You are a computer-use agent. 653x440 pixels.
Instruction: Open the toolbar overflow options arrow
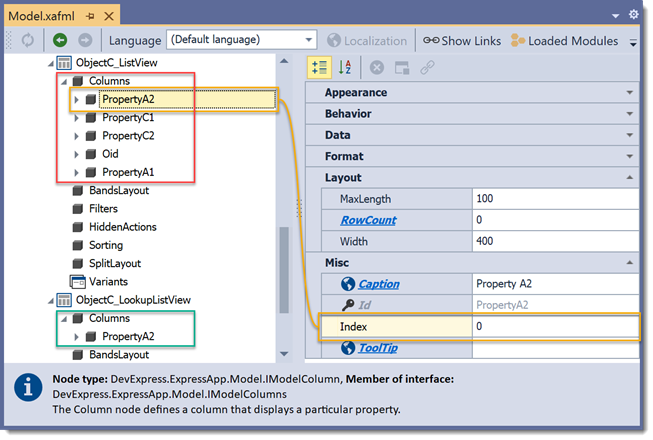633,42
